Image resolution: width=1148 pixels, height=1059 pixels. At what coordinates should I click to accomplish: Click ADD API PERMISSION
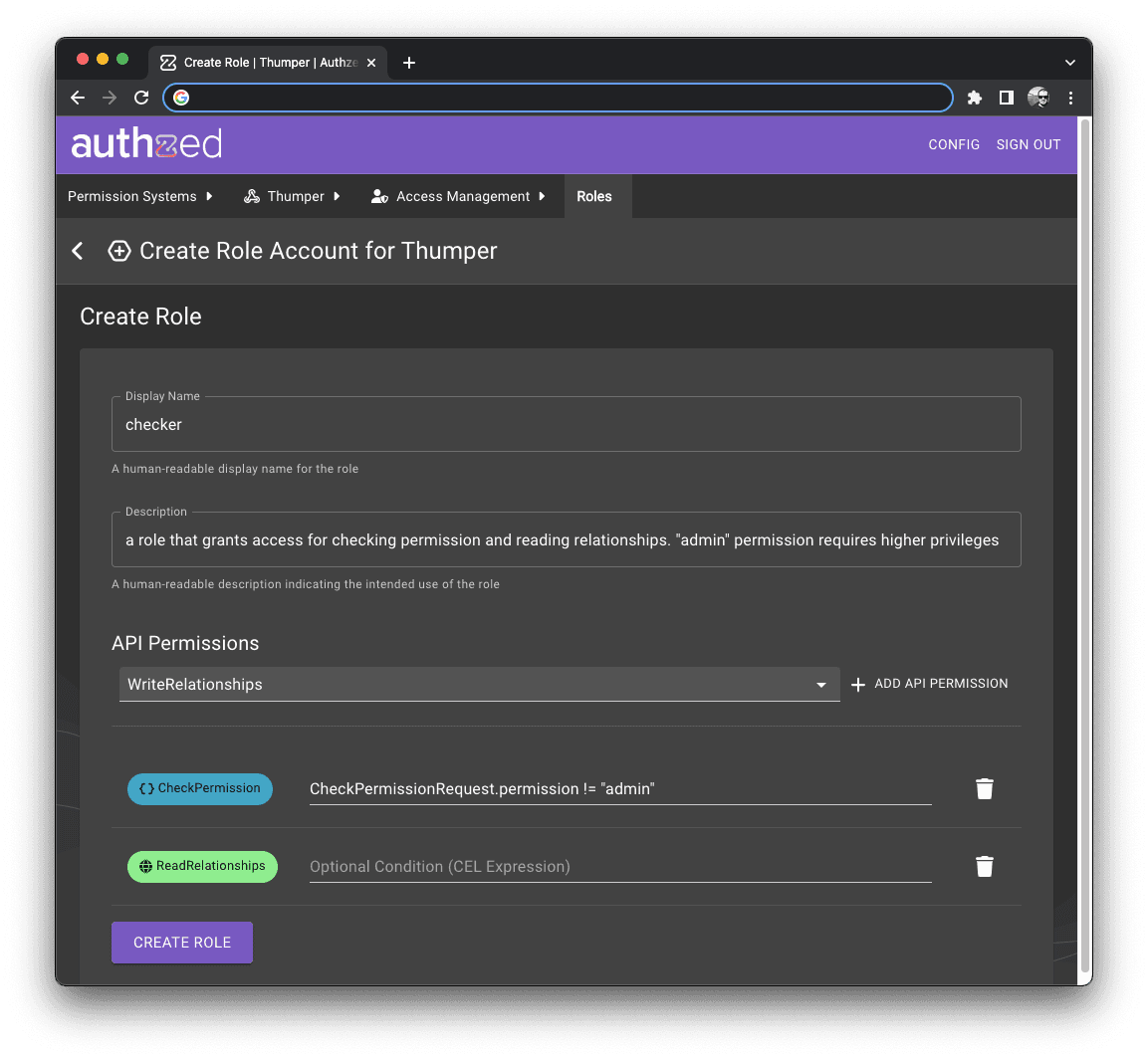929,684
